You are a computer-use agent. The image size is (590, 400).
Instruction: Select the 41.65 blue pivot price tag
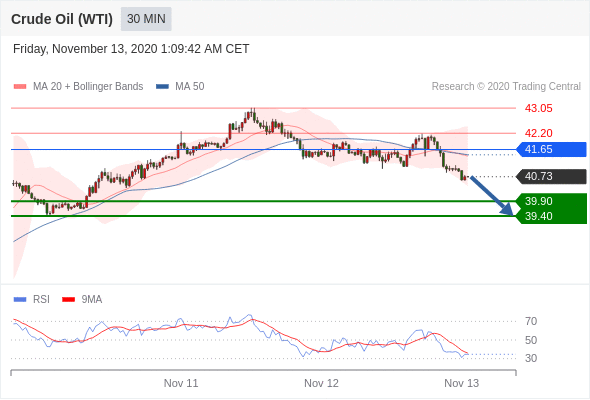coord(551,149)
